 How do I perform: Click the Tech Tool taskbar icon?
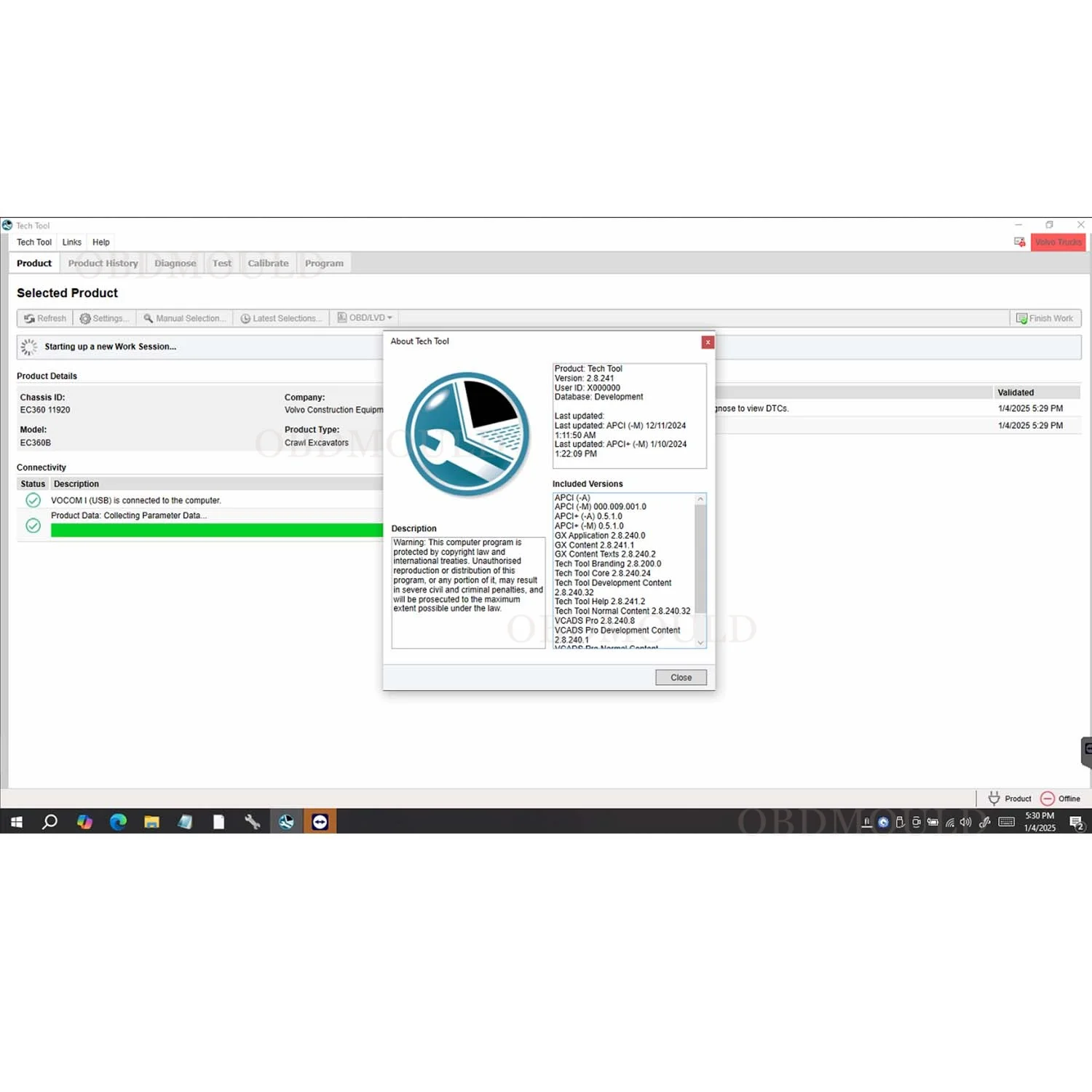286,822
